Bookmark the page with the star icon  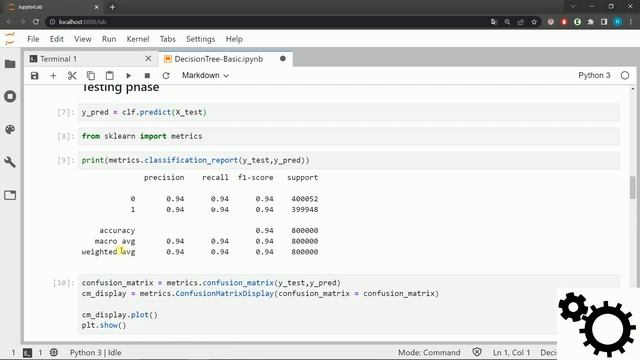534,22
